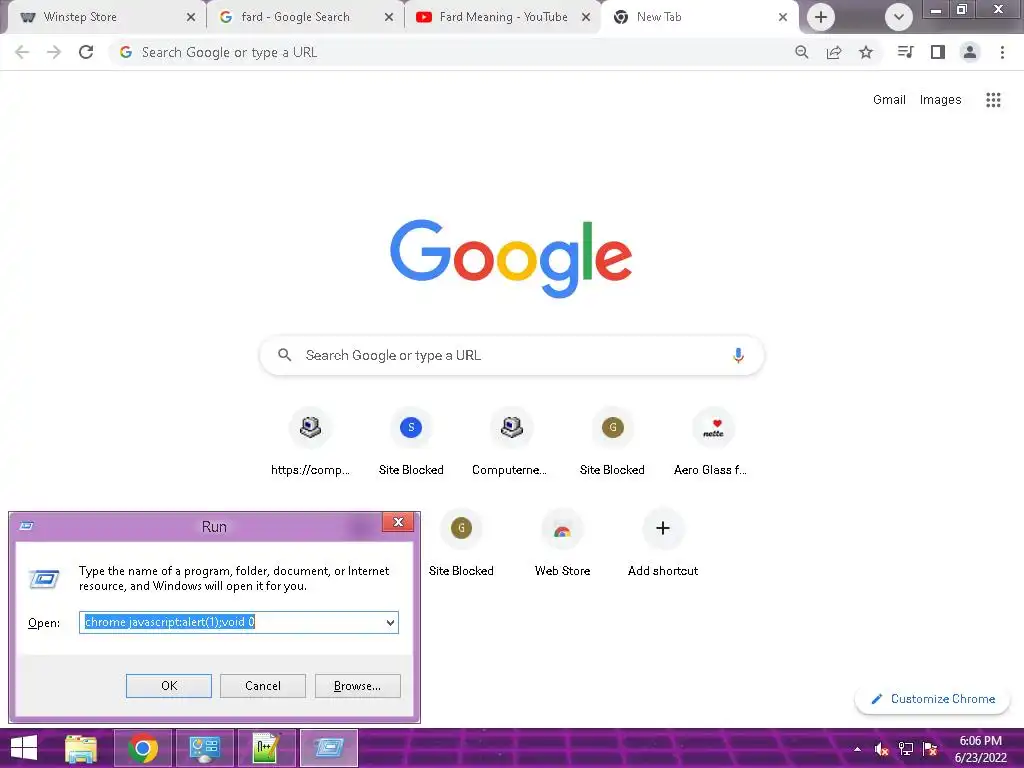Screen dimensions: 1024x768
Task: Open the Site Blocked shortcut beside Web Store
Action: click(x=461, y=542)
